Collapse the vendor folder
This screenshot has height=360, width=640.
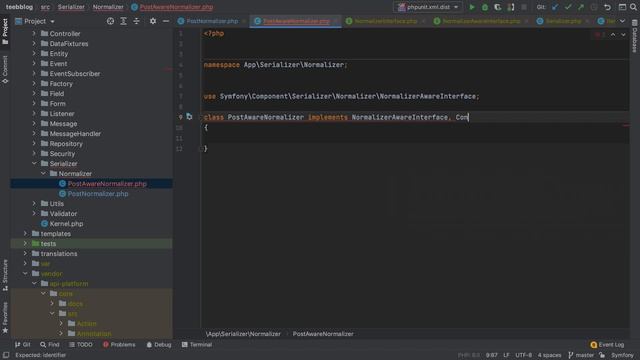(25, 273)
